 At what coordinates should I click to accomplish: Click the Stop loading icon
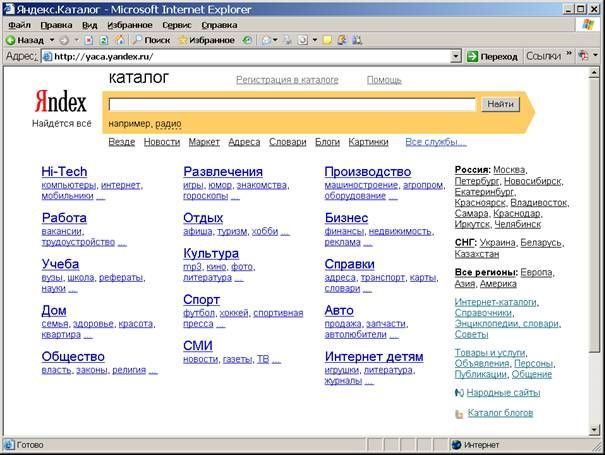click(89, 40)
